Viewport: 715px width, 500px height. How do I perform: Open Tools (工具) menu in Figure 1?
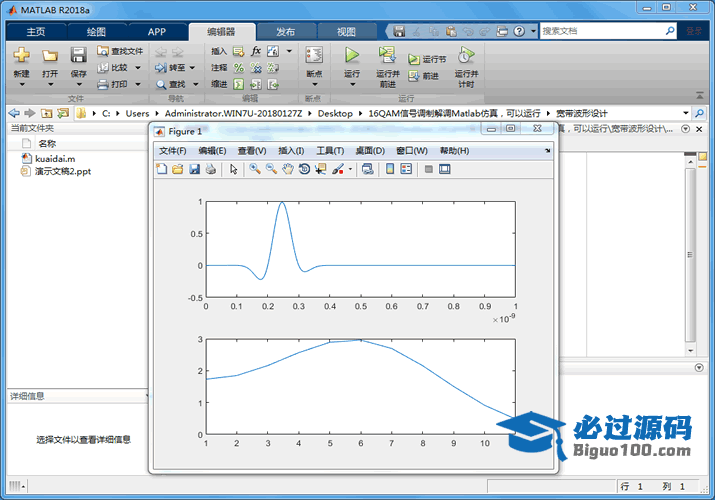[330, 151]
